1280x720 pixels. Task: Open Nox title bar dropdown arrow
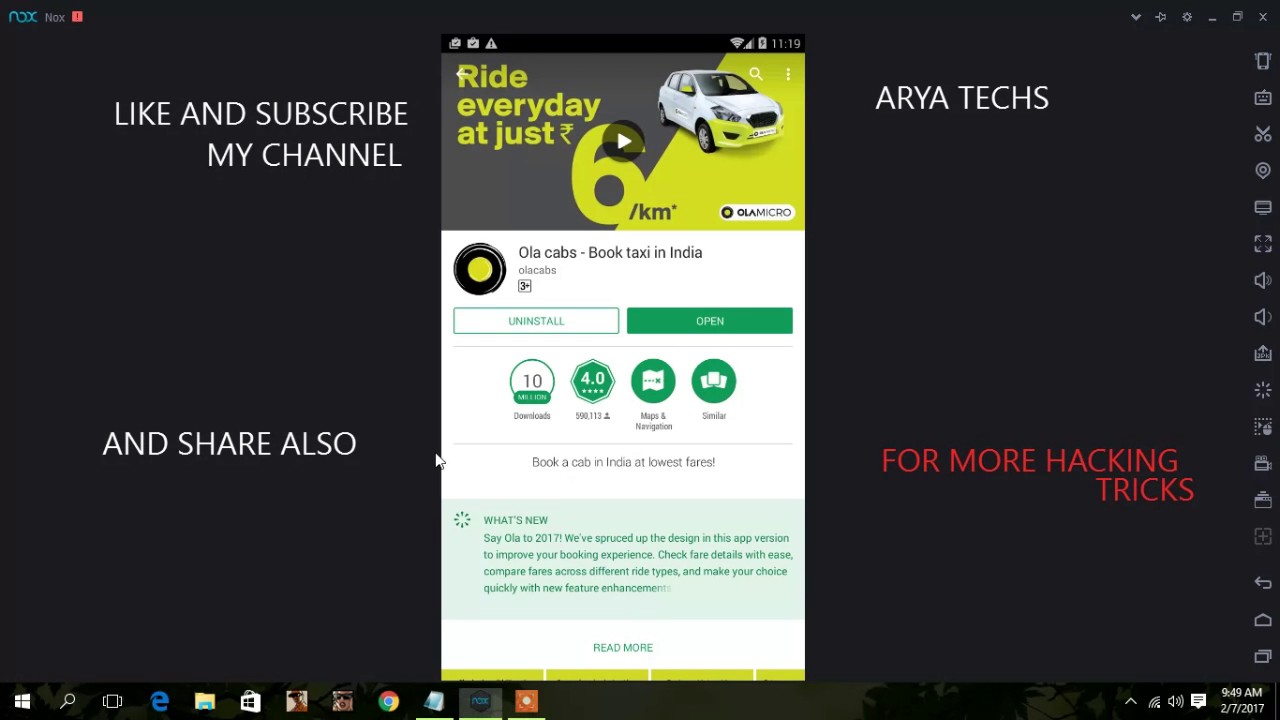coord(1136,17)
